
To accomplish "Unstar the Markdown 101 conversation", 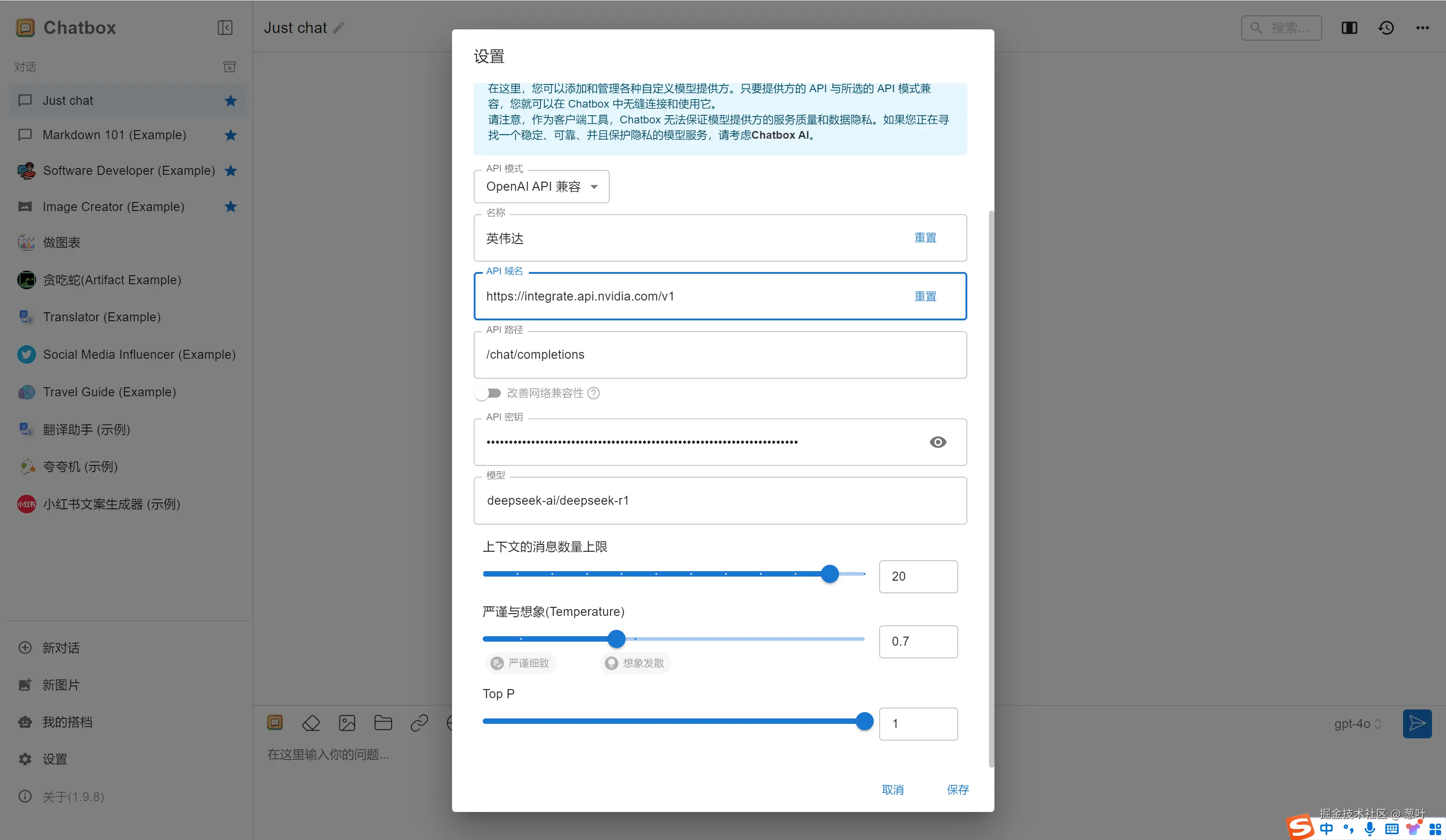I will [231, 135].
